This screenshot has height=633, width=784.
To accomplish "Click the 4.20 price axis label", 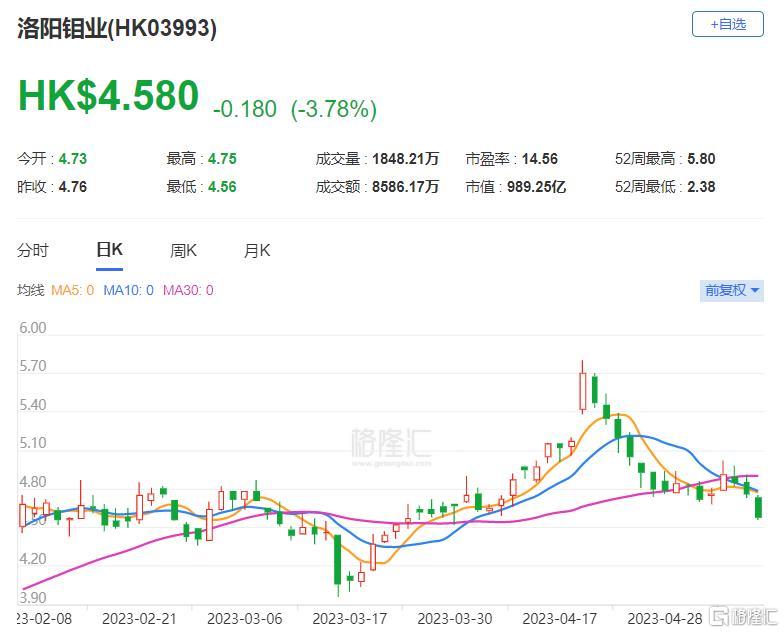I will click(32, 559).
